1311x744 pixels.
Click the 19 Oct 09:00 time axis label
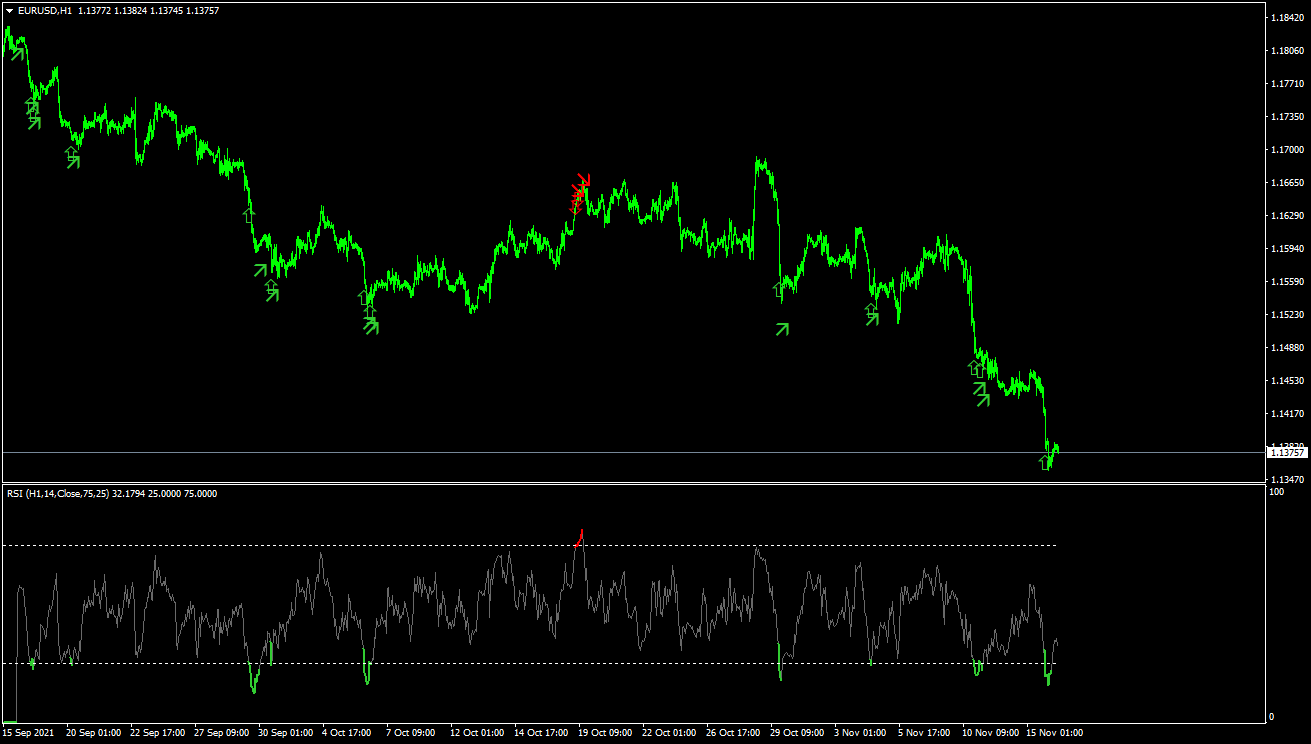603,733
